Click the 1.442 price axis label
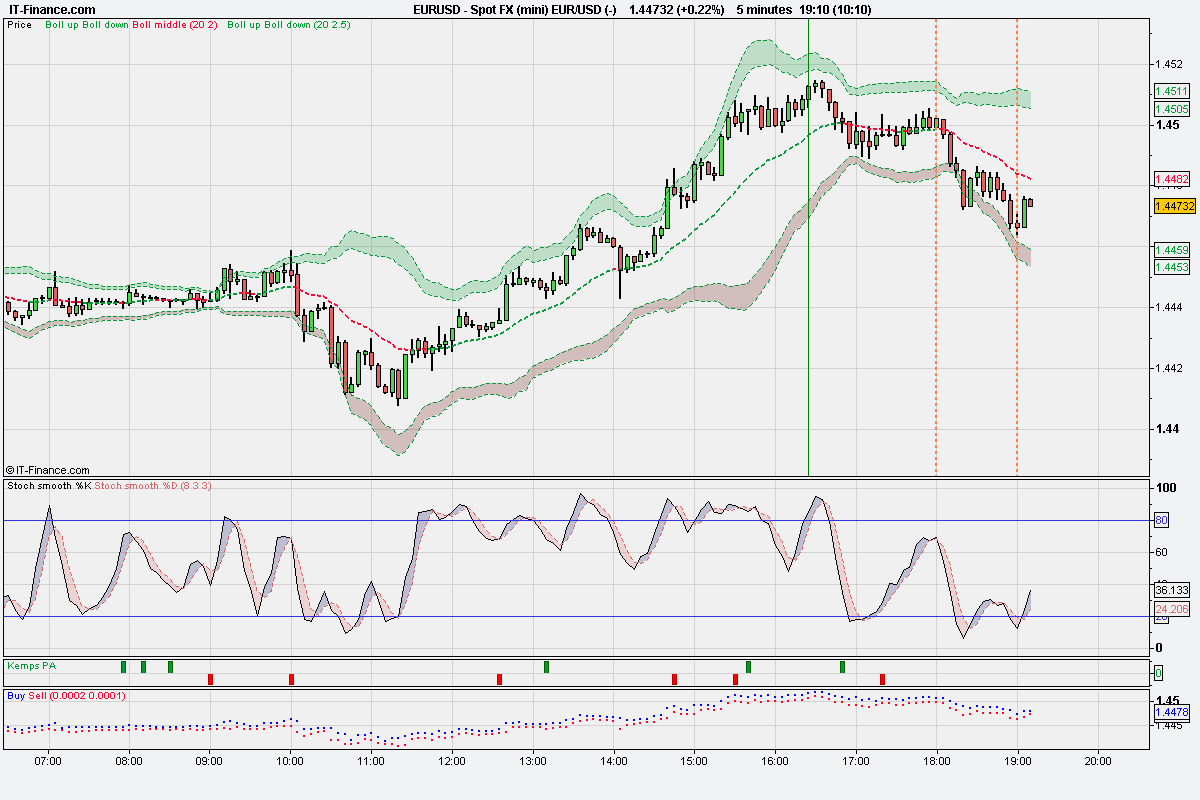1200x800 pixels. pos(1170,368)
